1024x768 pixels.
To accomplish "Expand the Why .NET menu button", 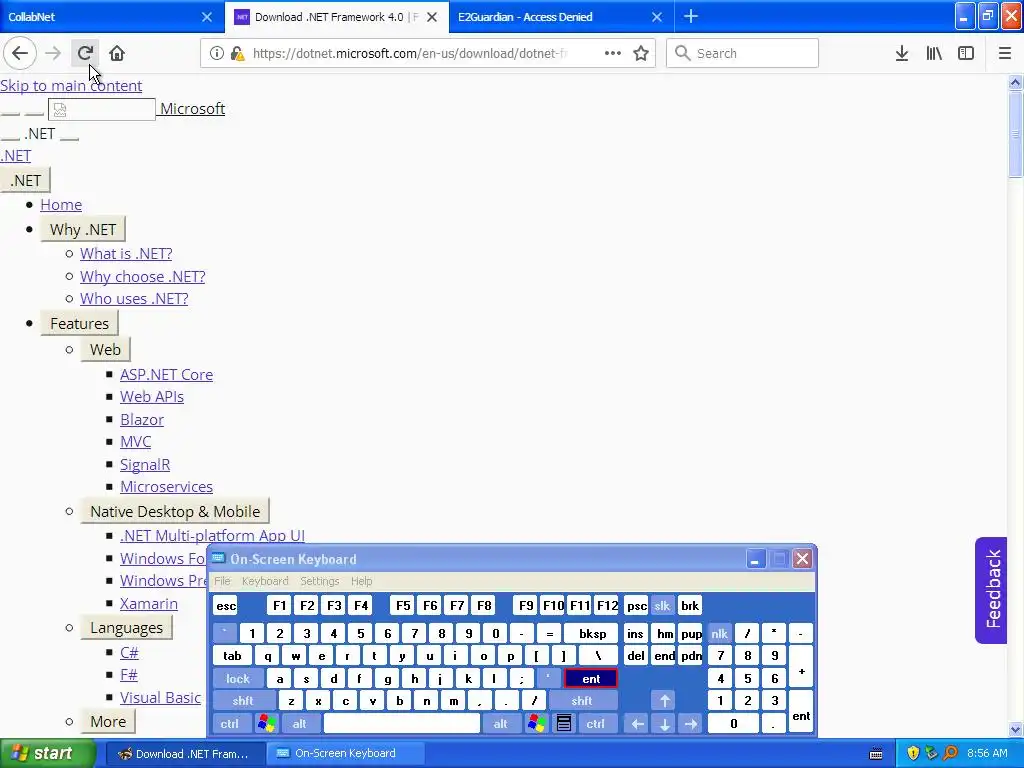I will 83,229.
